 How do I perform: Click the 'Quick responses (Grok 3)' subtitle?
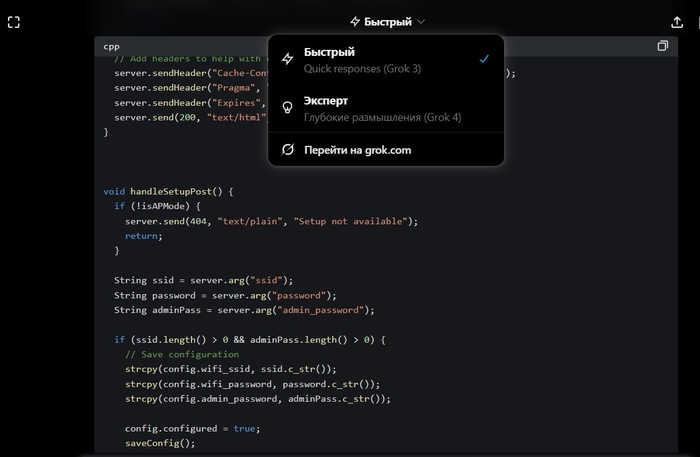361,68
